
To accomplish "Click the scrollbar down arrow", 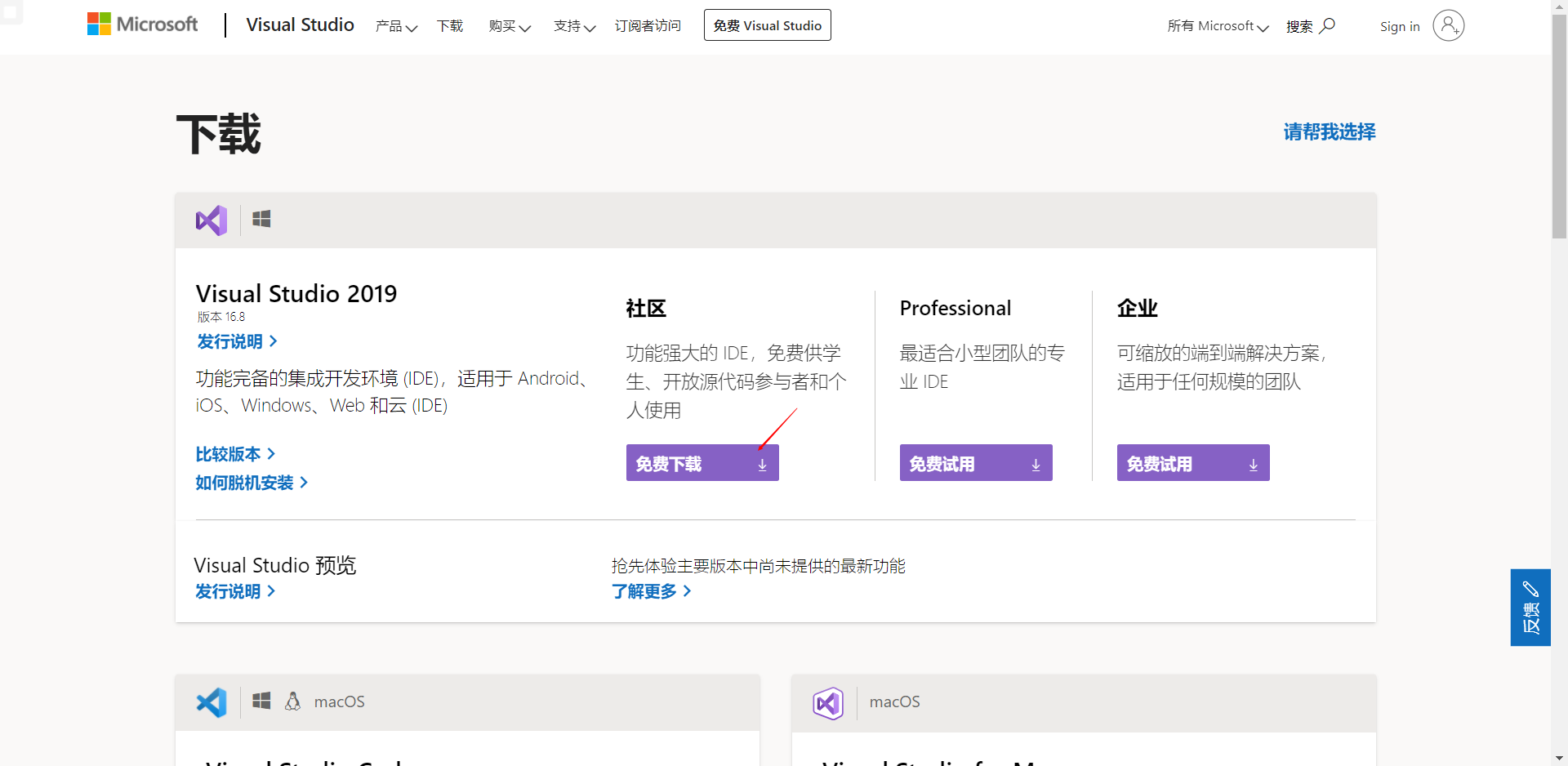I will (1559, 758).
